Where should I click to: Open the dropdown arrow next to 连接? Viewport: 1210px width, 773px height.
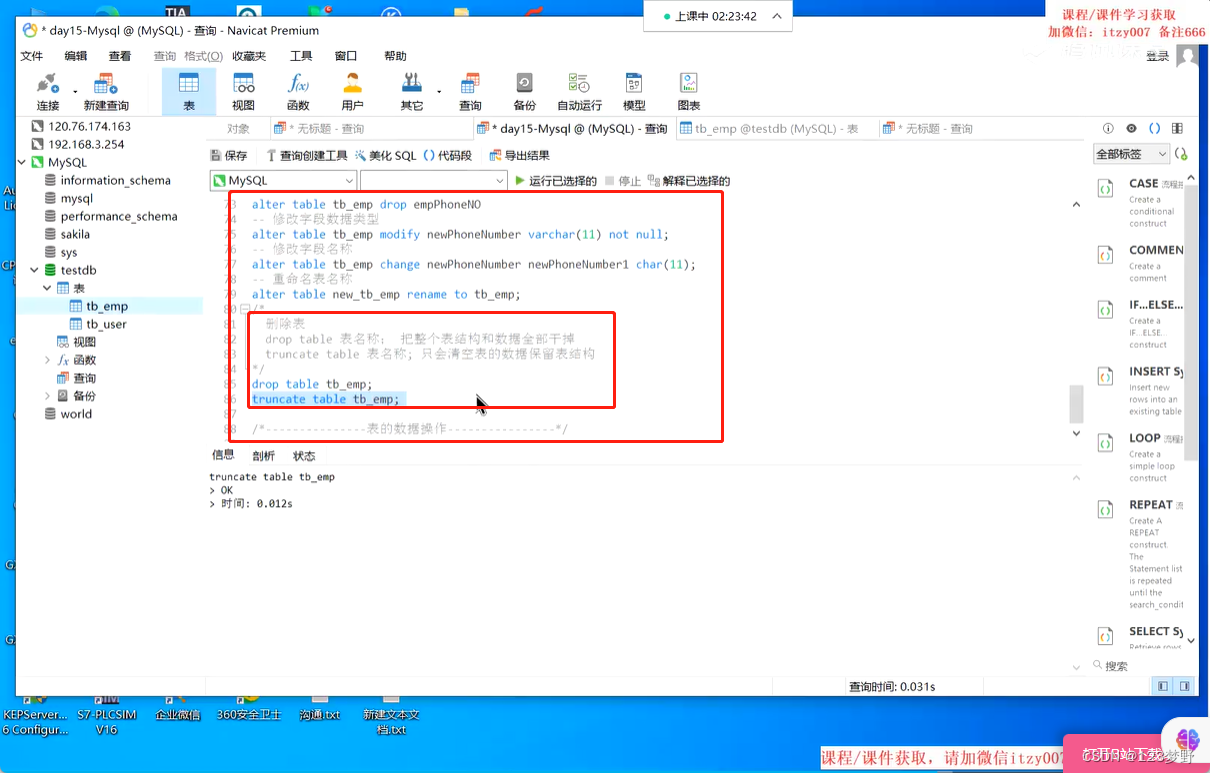[x=75, y=92]
